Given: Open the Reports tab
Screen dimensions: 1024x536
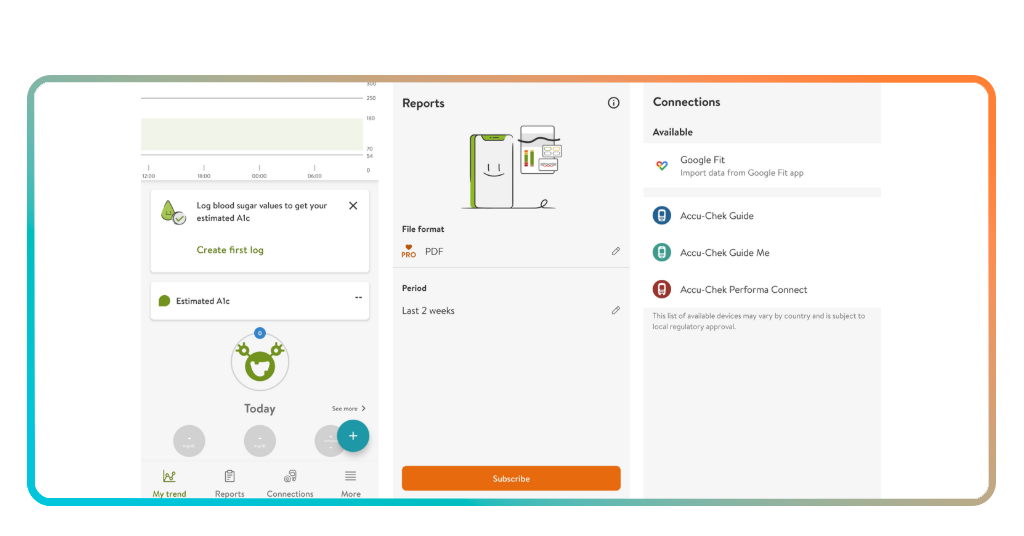Looking at the screenshot, I should [229, 483].
